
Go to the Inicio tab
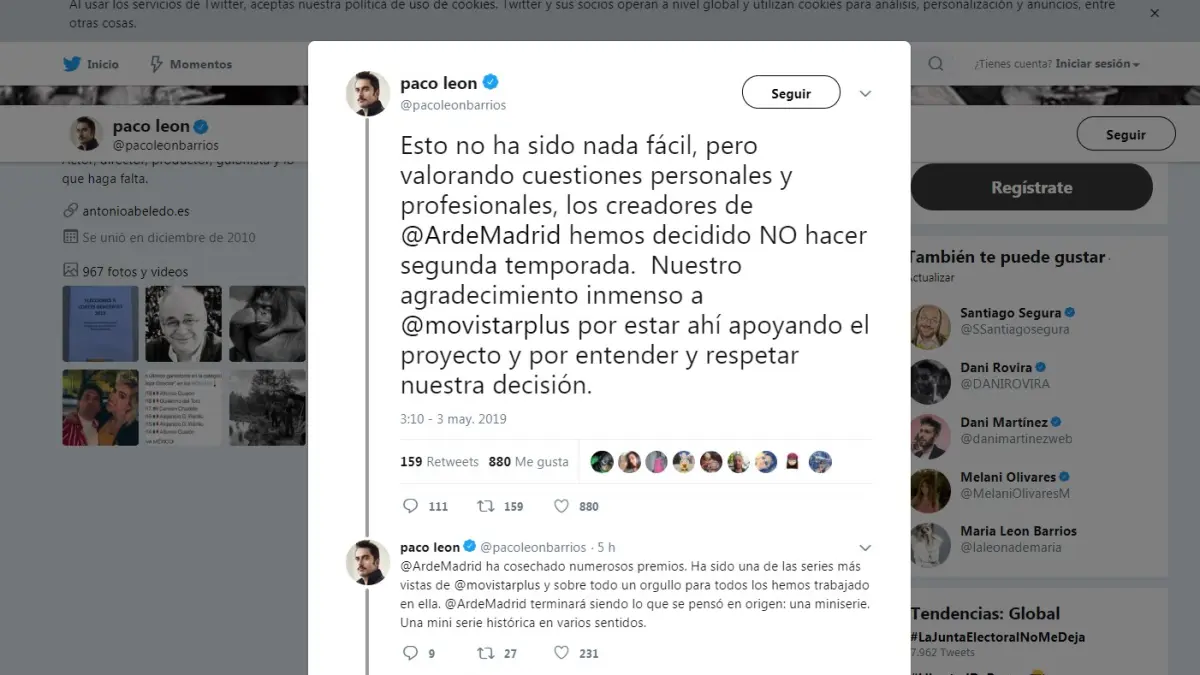click(x=91, y=64)
